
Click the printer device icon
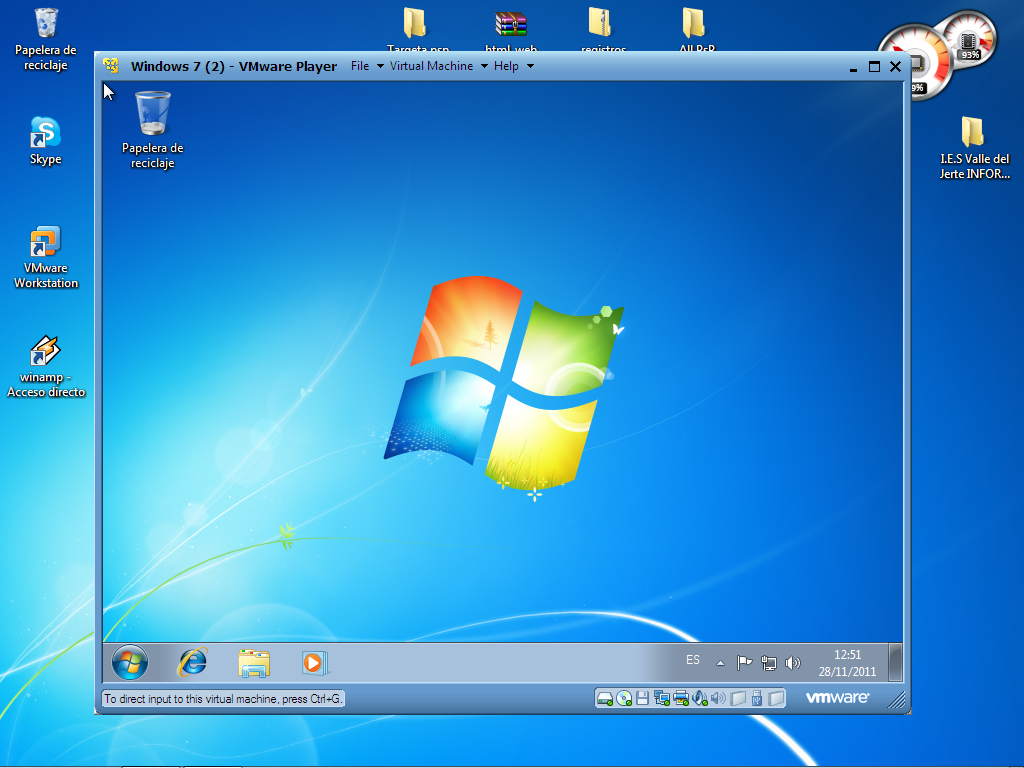[681, 698]
